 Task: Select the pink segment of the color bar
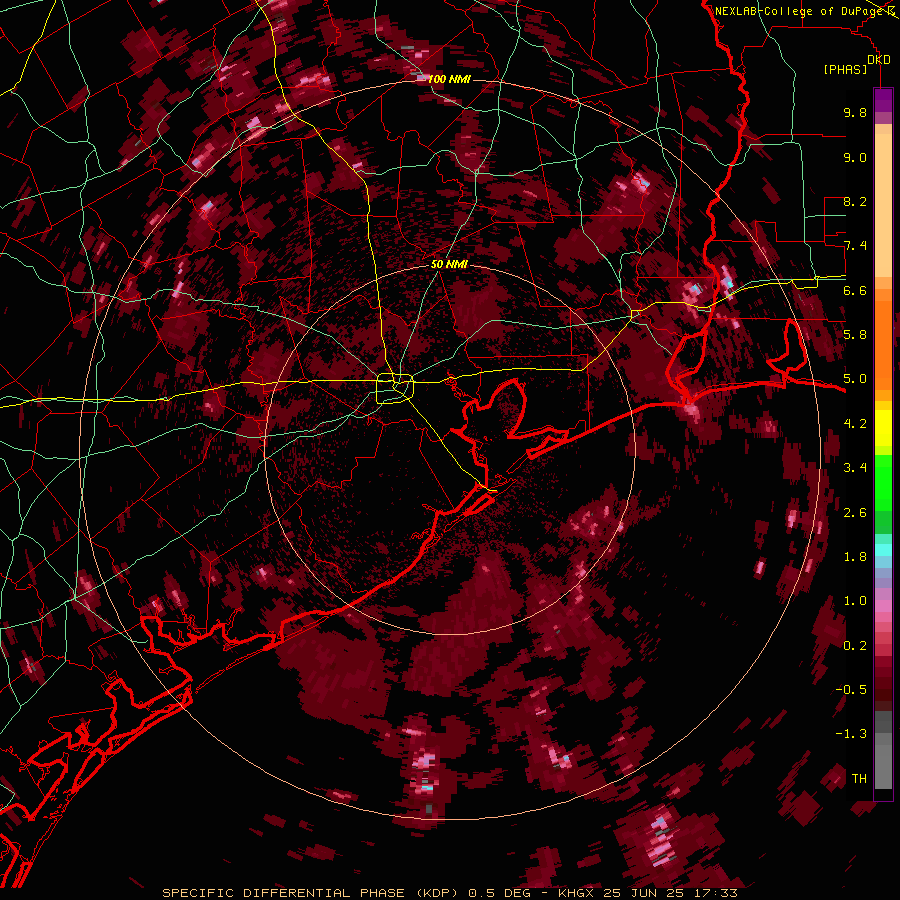tap(883, 606)
